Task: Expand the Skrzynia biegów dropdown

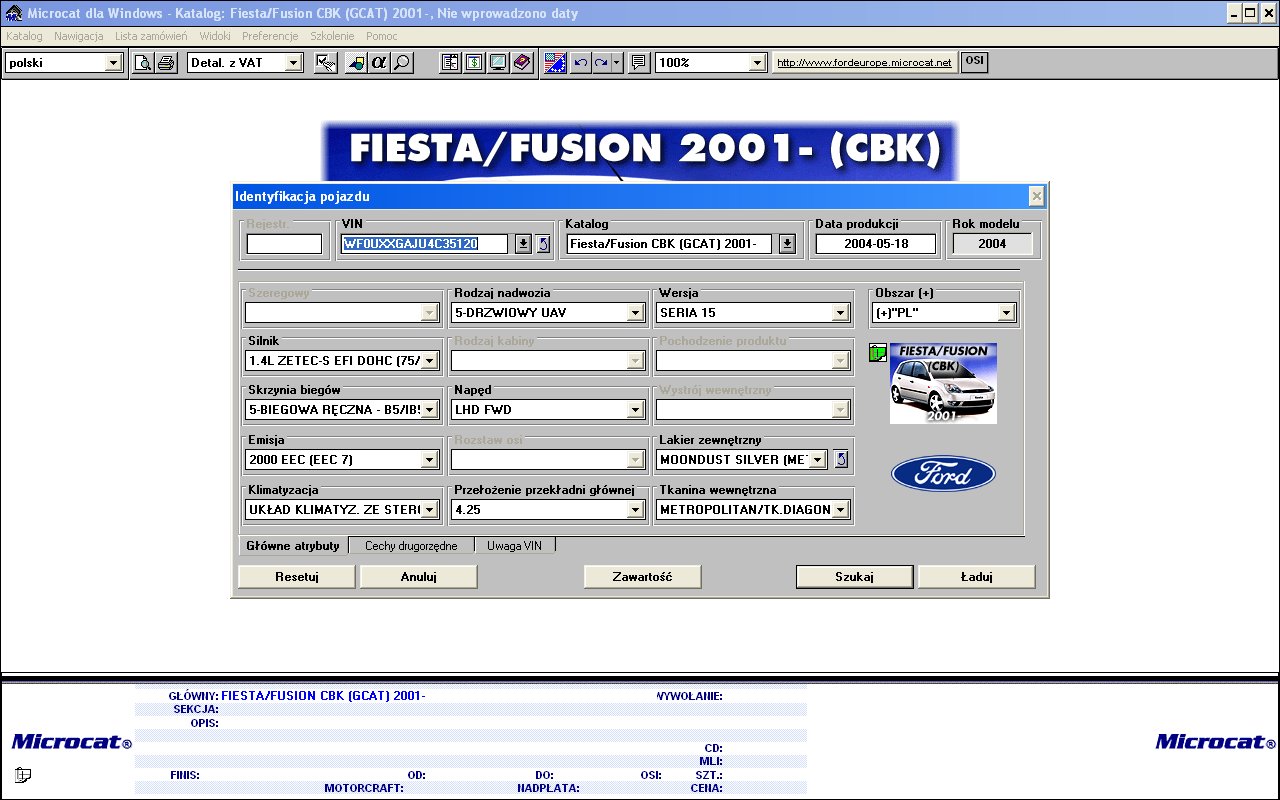Action: tap(430, 409)
